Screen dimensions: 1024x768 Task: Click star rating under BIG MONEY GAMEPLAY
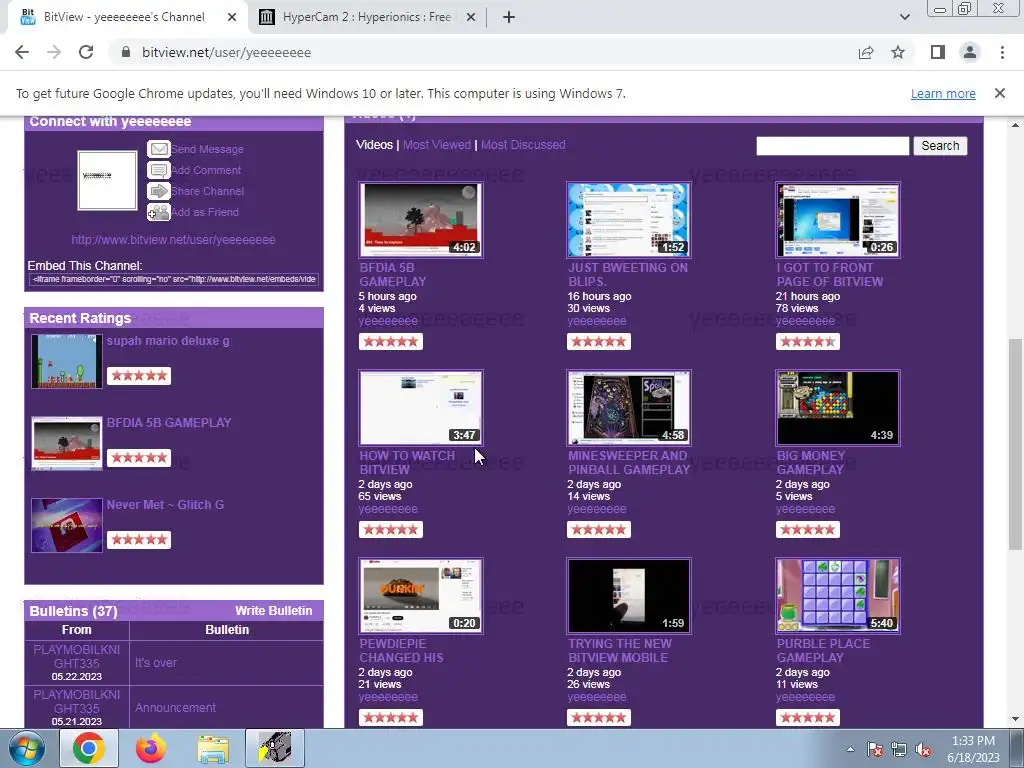tap(808, 530)
